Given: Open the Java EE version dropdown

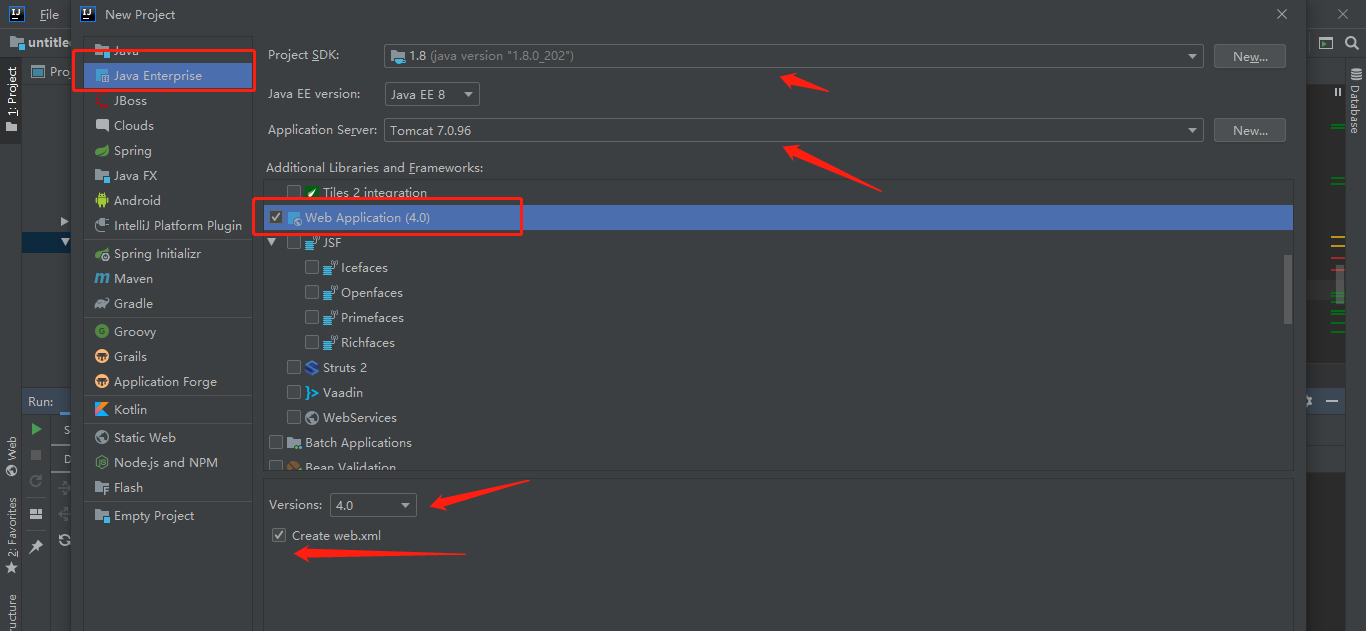Looking at the screenshot, I should 432,94.
